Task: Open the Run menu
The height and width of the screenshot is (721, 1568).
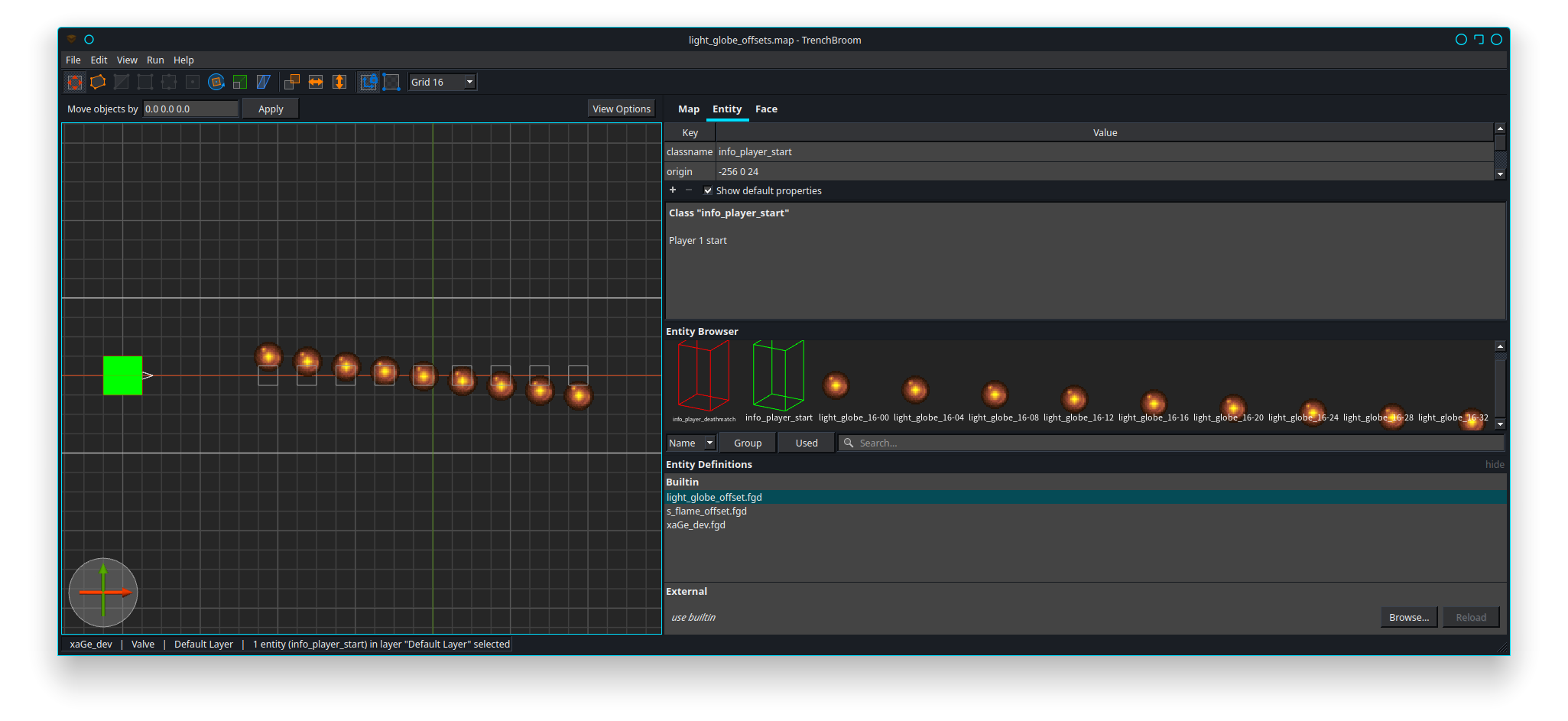Action: (x=155, y=60)
